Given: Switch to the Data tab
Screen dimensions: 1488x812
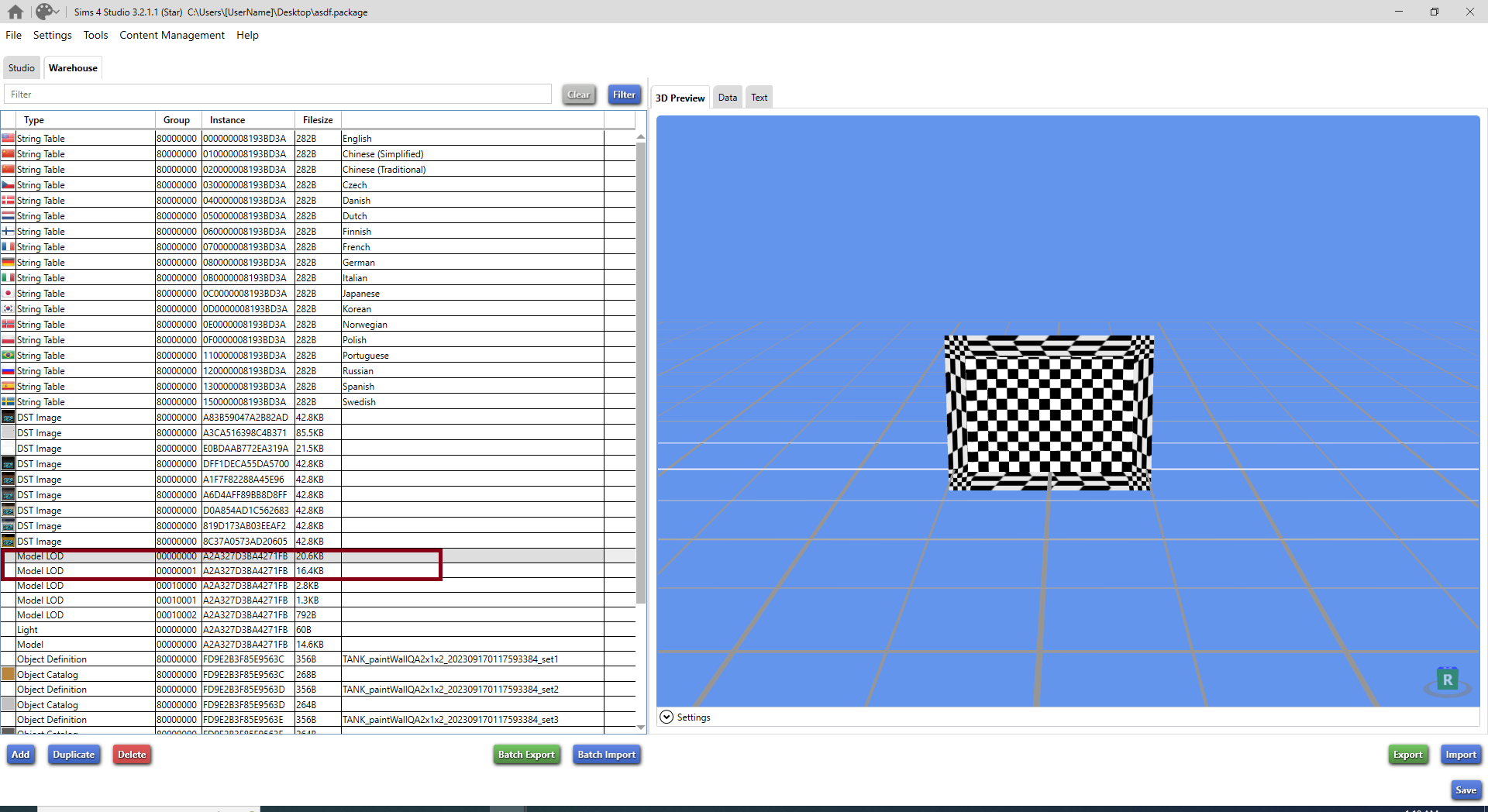Looking at the screenshot, I should [x=727, y=98].
